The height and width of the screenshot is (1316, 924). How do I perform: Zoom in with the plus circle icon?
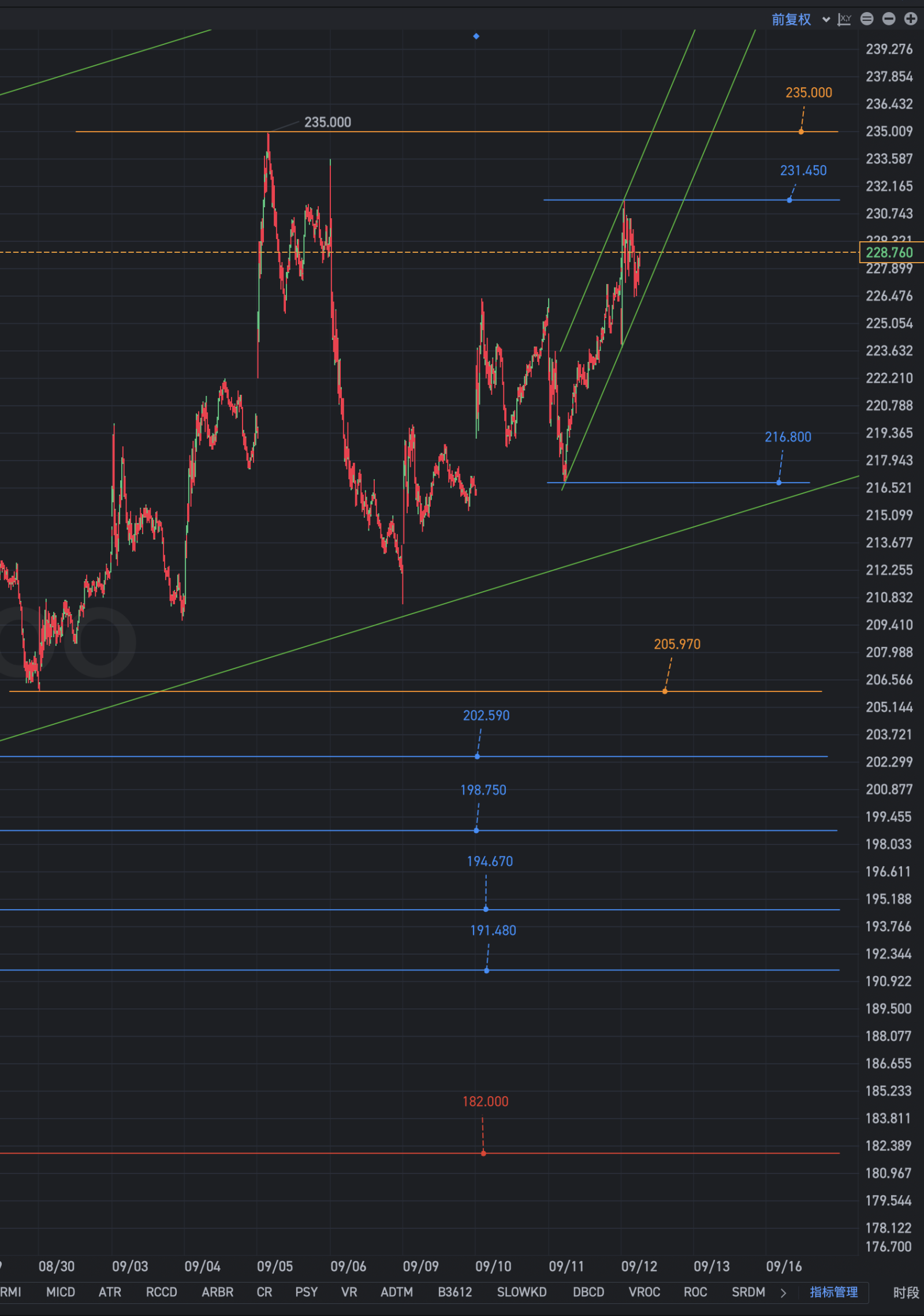tap(911, 19)
